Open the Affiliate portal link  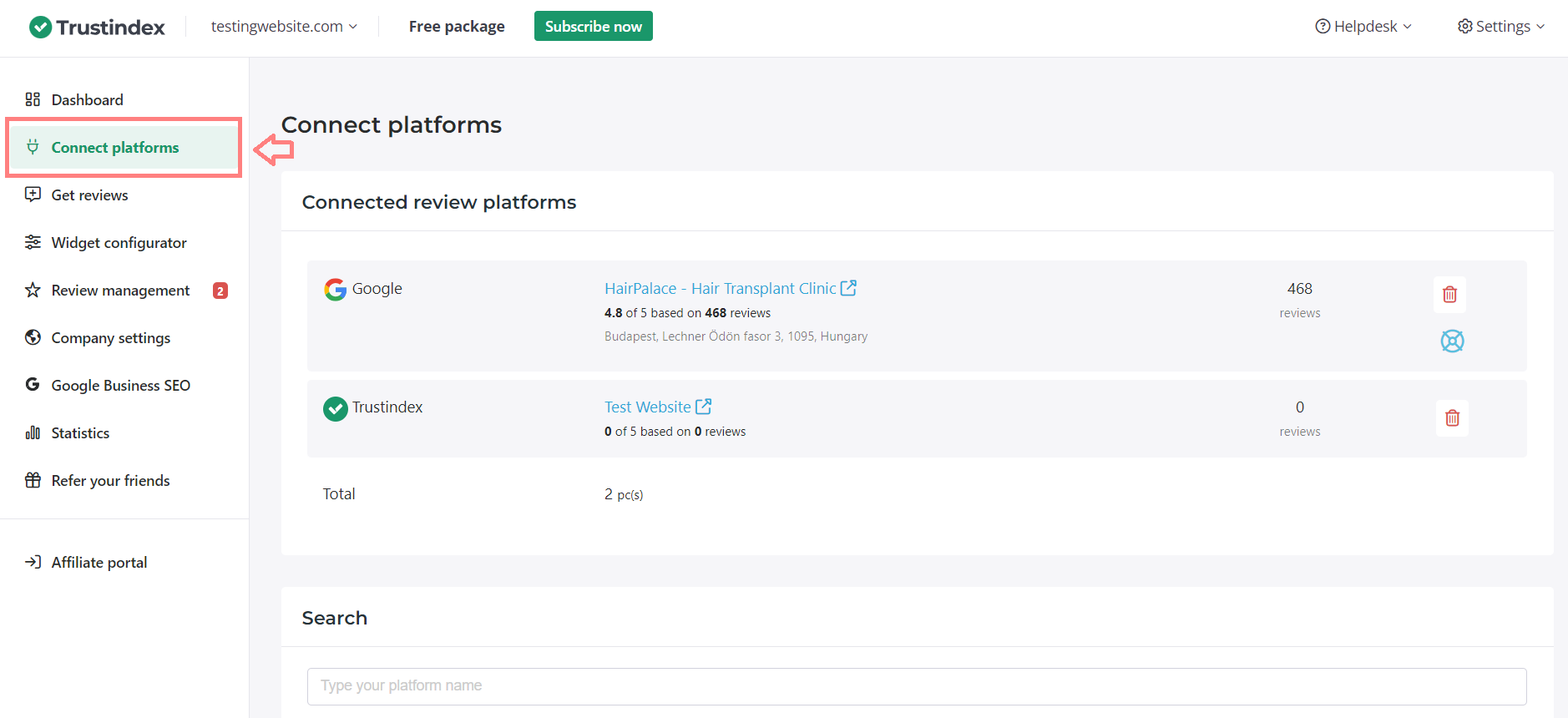tap(99, 562)
